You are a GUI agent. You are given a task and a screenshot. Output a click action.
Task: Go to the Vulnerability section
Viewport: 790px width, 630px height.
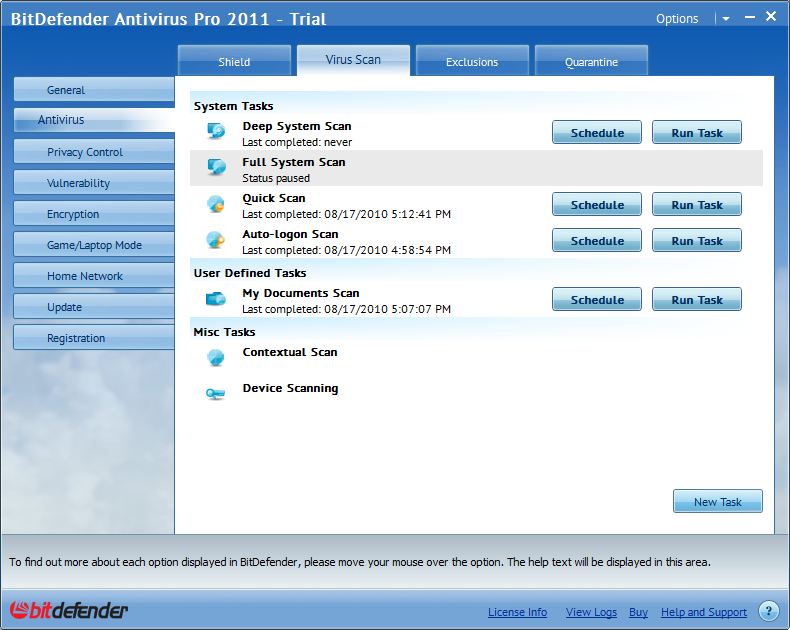point(94,182)
